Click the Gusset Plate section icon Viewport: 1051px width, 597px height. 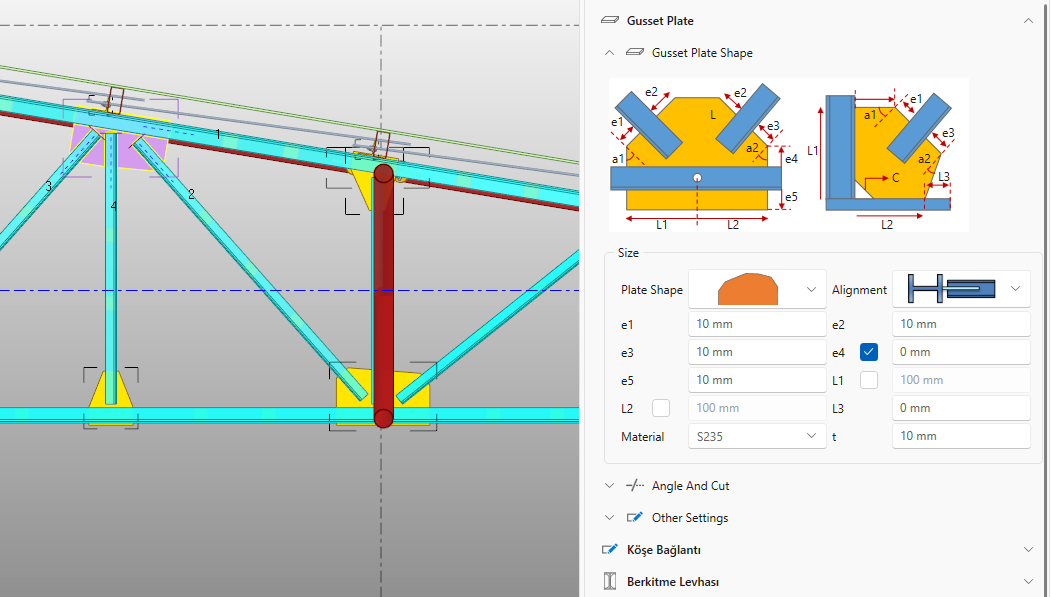coord(610,20)
